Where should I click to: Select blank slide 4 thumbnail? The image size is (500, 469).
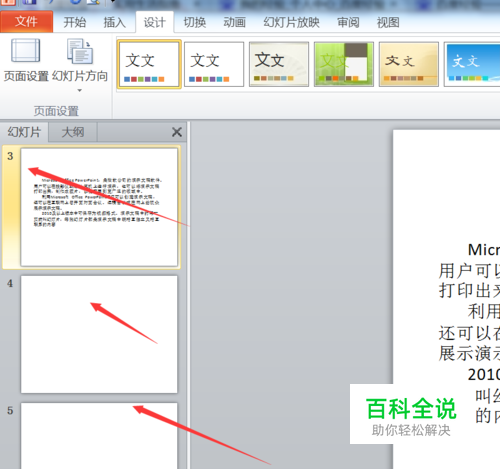(99, 334)
